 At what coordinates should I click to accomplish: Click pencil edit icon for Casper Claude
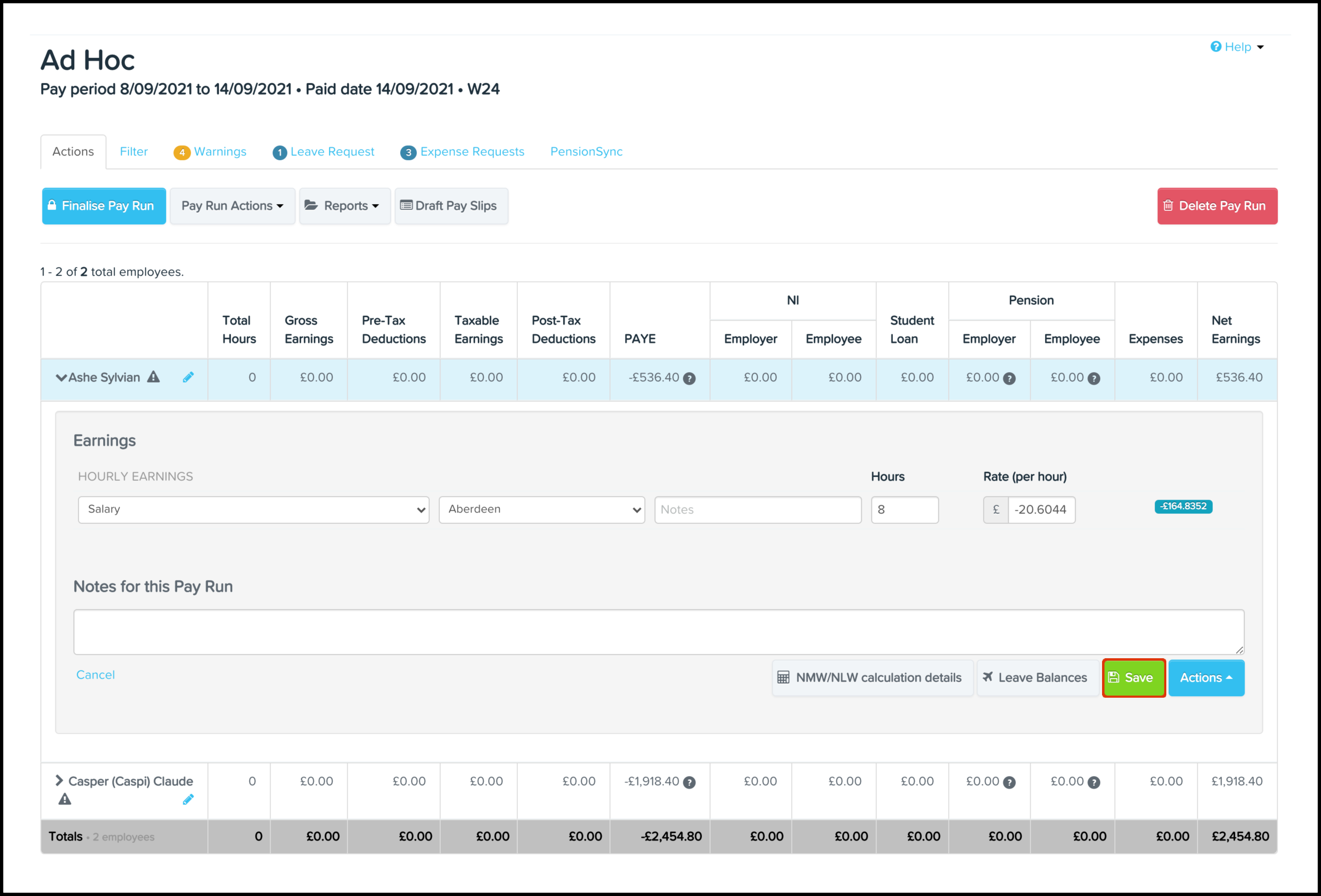pos(188,800)
